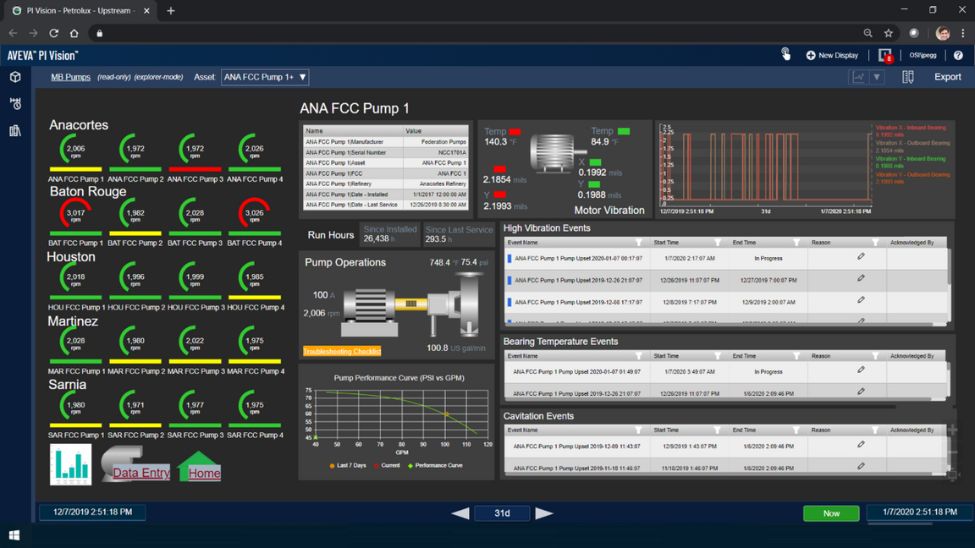The width and height of the screenshot is (975, 548).
Task: Go to browser home page
Action: [74, 33]
